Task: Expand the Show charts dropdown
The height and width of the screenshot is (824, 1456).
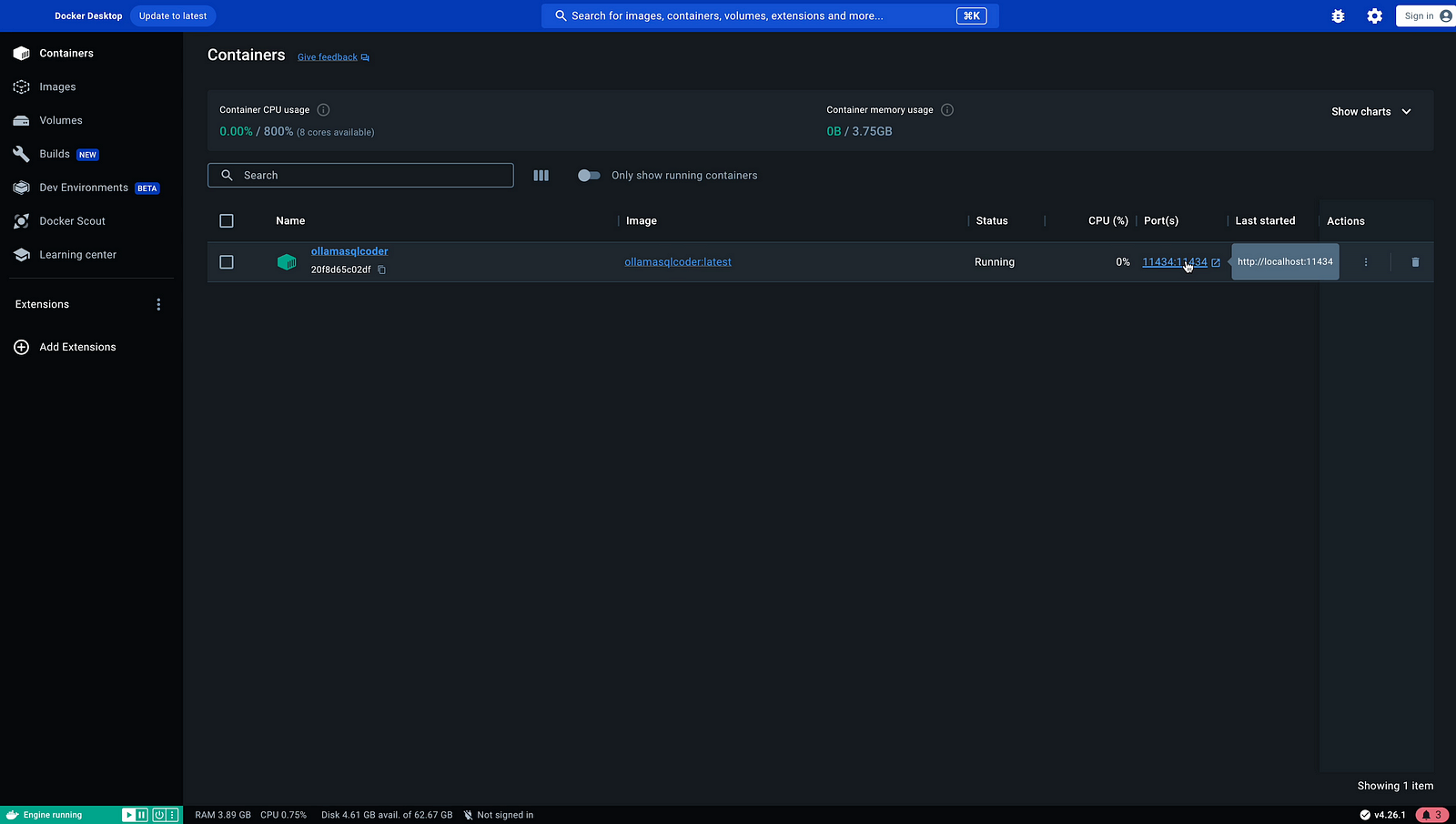Action: pos(1370,112)
